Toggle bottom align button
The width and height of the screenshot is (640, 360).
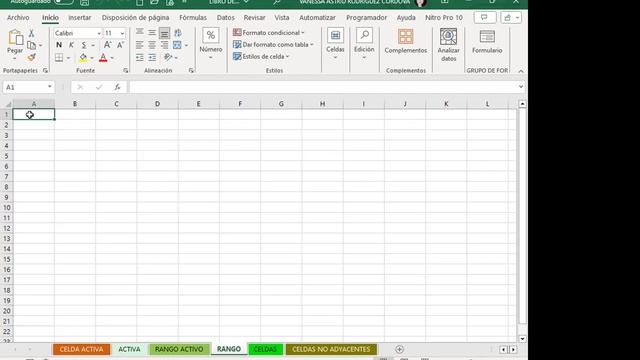[x=164, y=33]
